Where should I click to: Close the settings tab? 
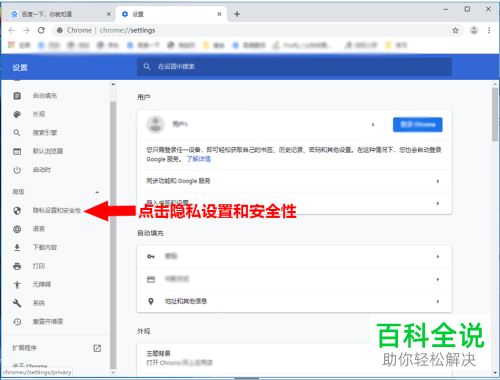click(219, 14)
